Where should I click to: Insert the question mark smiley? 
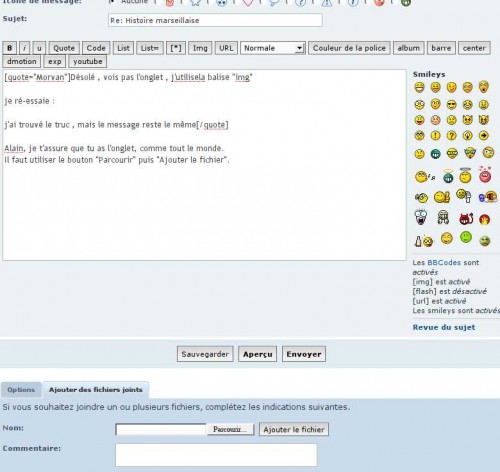(451, 136)
